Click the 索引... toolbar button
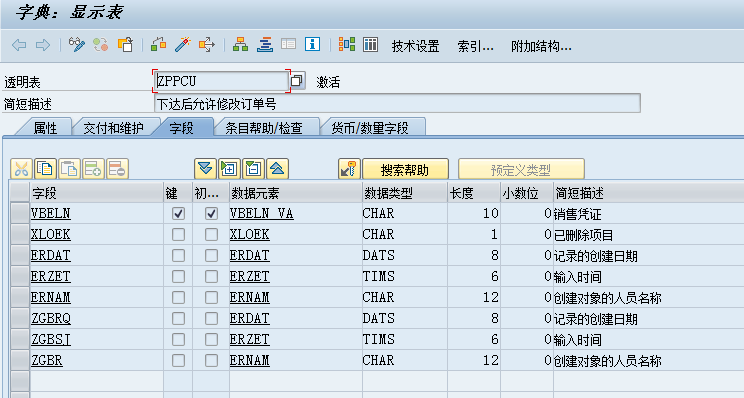 click(x=475, y=46)
